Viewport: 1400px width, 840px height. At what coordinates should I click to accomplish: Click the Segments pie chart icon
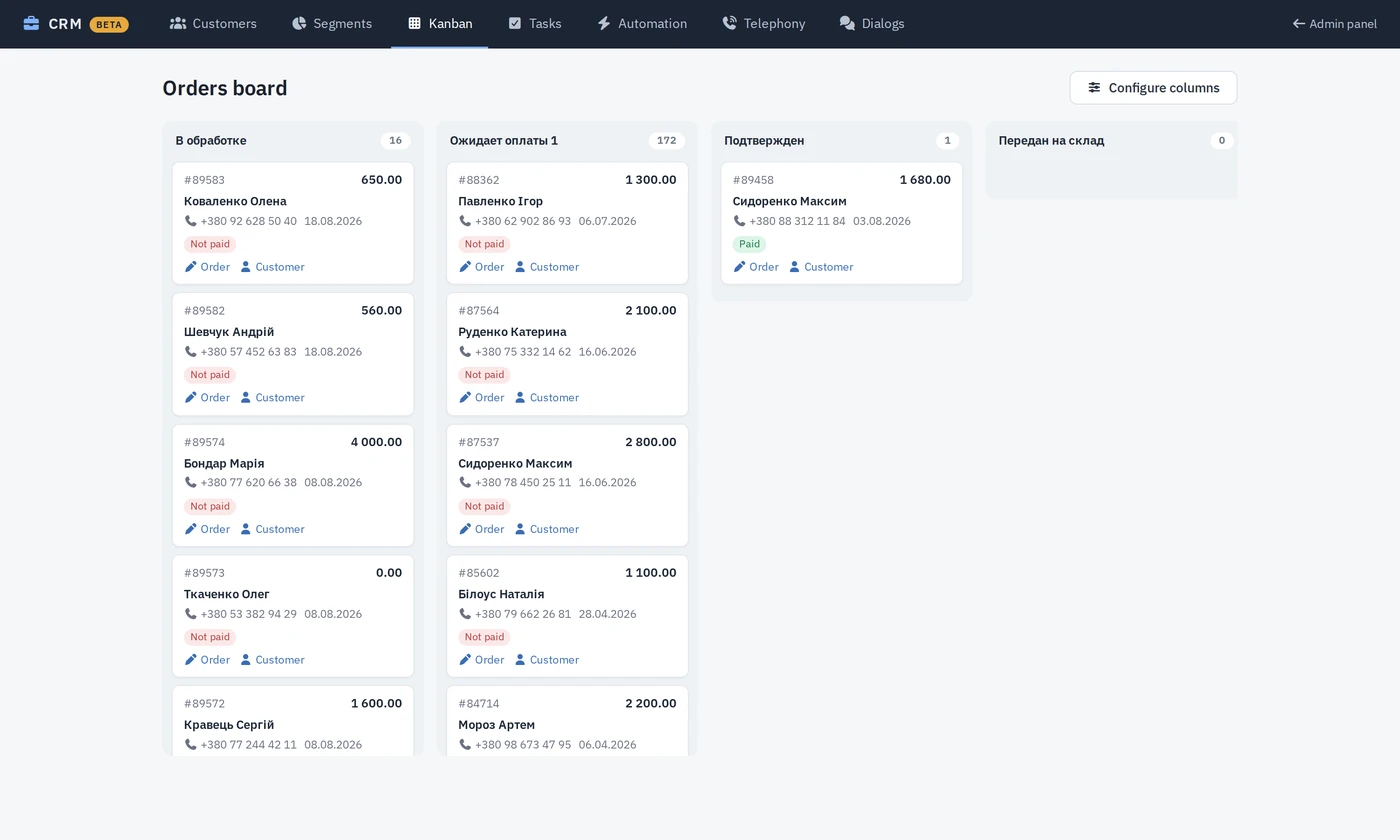point(299,23)
